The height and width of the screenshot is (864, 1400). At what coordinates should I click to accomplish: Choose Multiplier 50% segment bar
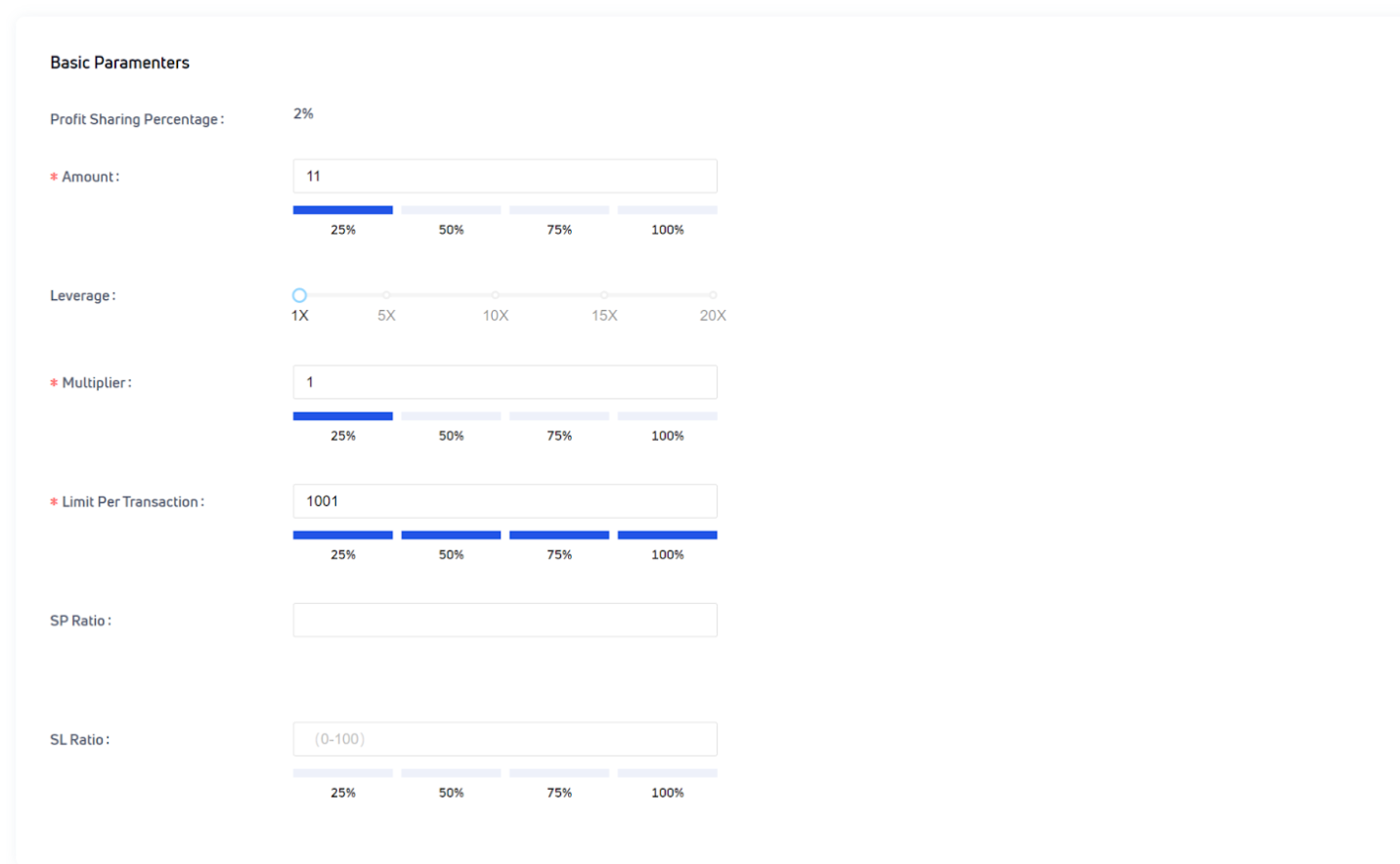(451, 416)
